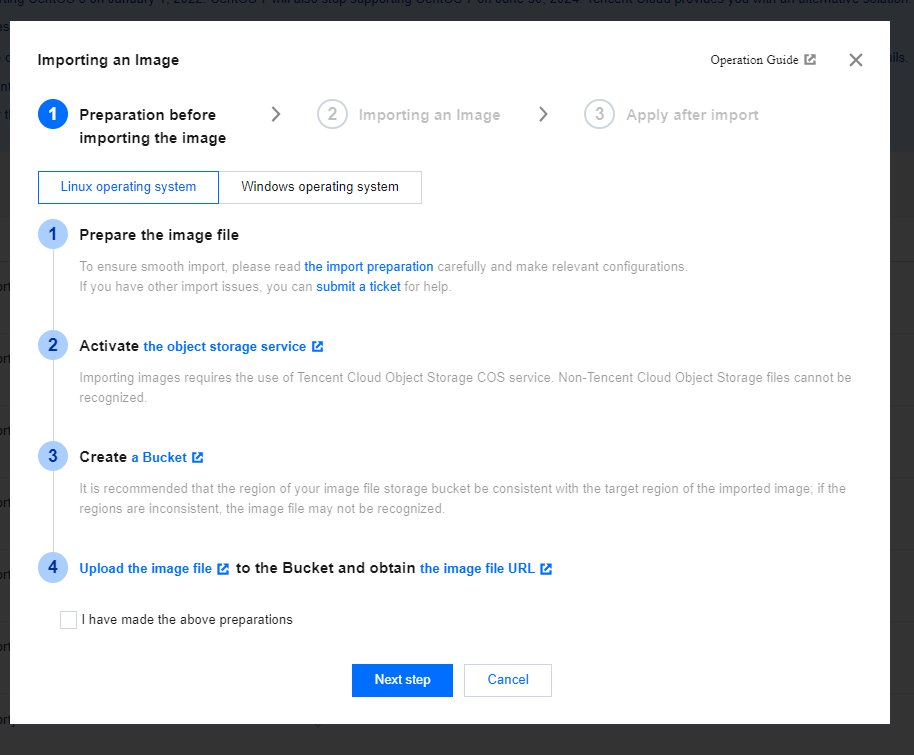
Task: Click external icon after the image file URL
Action: [546, 569]
